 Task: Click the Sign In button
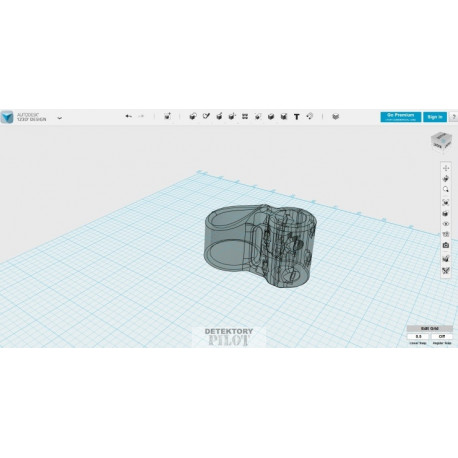(435, 117)
